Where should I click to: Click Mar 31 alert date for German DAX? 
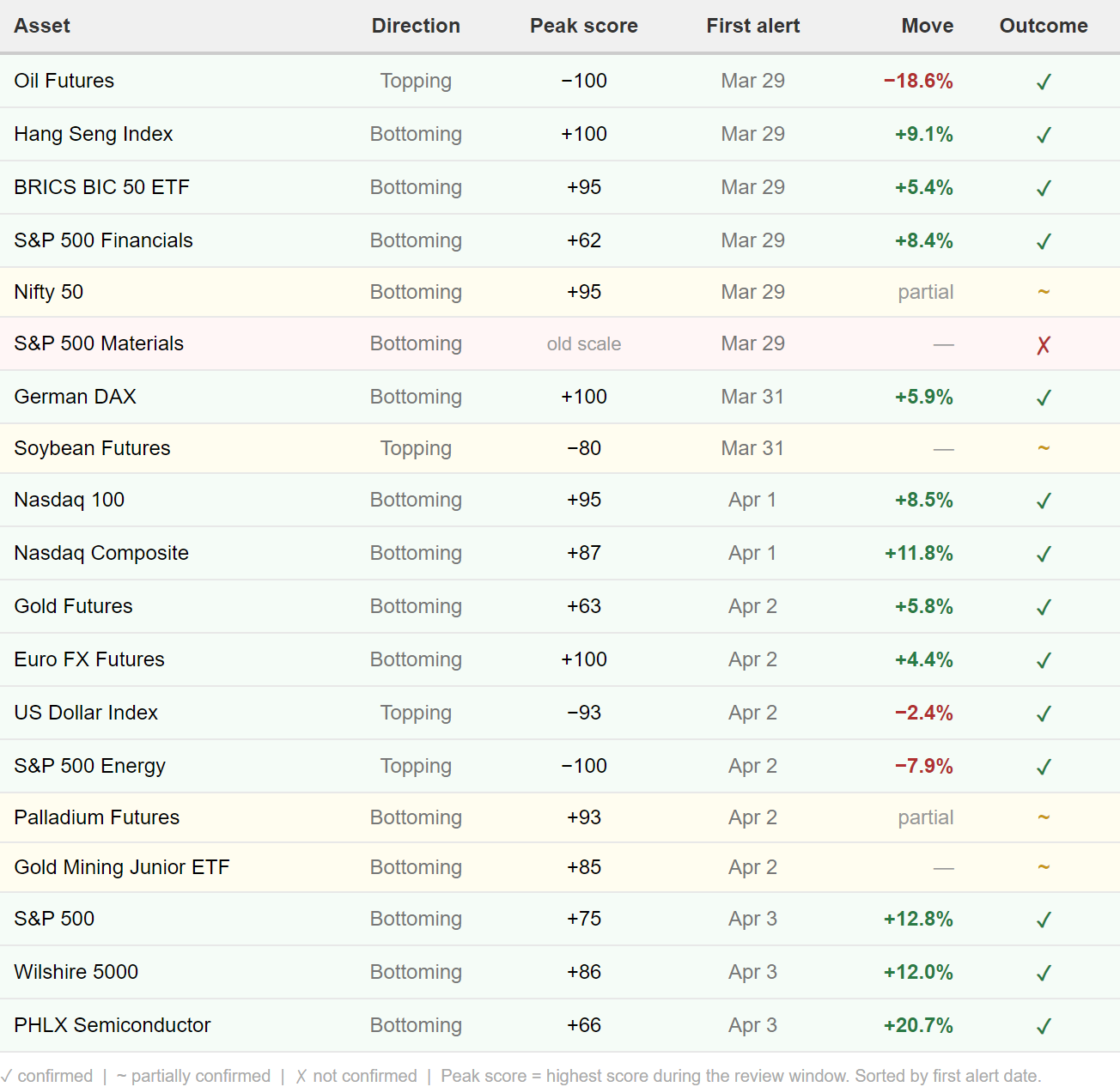point(752,397)
